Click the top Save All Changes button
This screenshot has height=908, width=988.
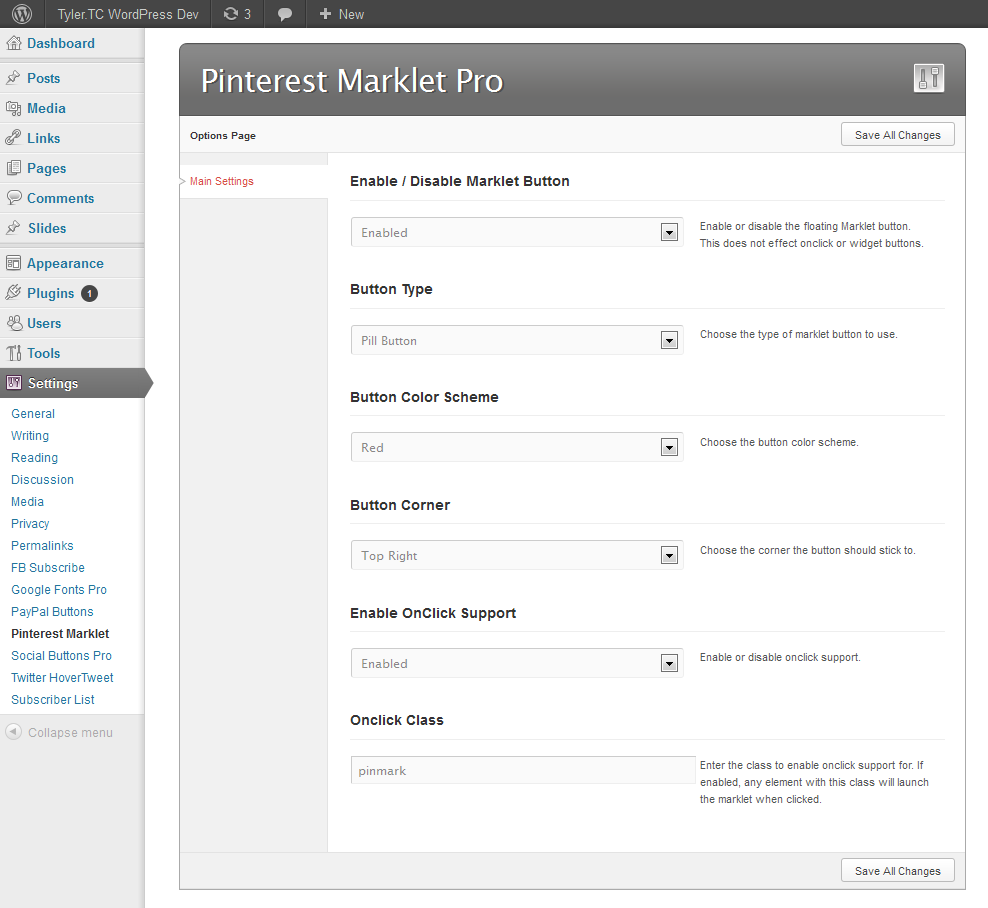(897, 135)
